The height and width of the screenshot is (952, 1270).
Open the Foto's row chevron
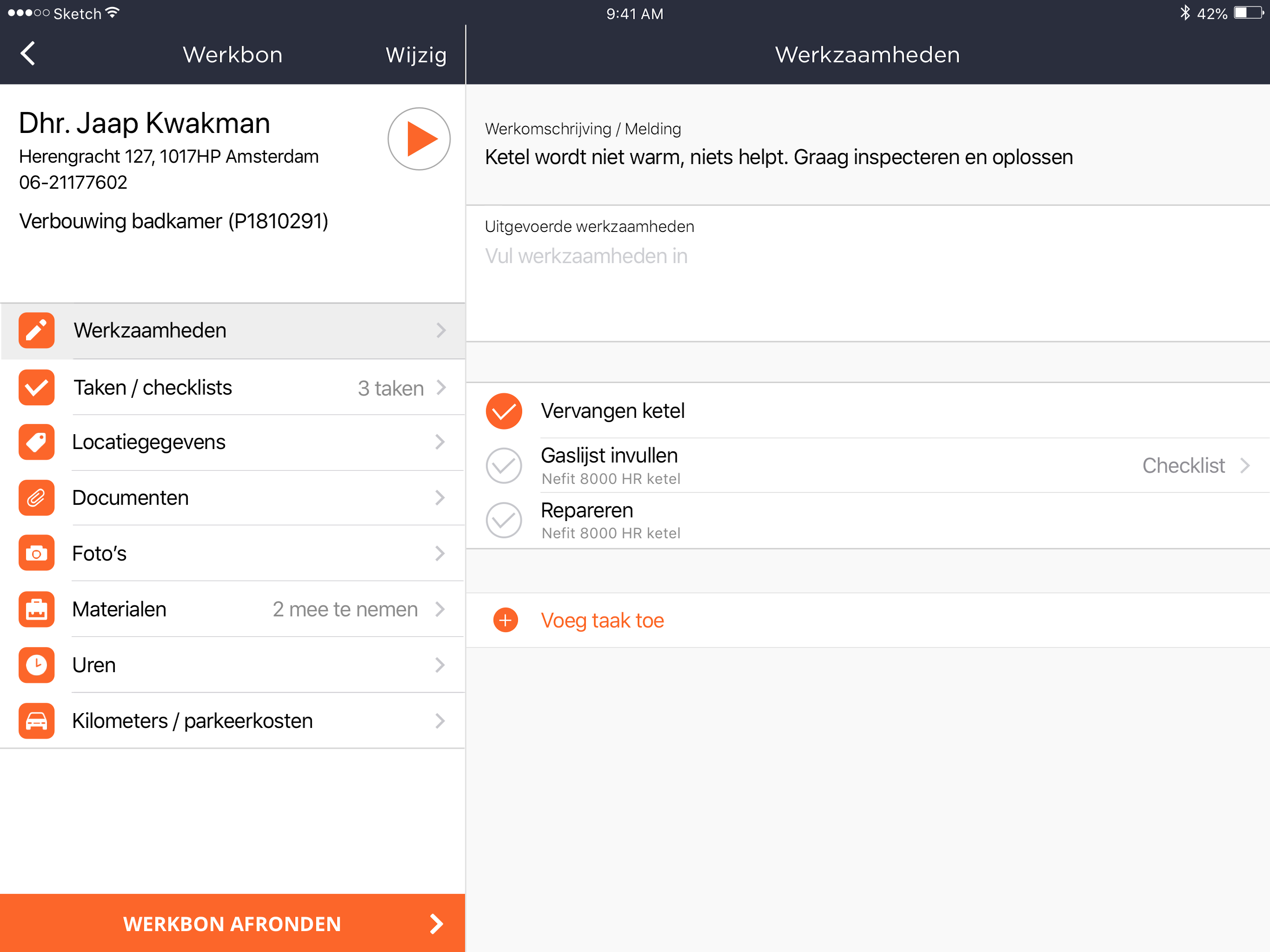(x=440, y=554)
